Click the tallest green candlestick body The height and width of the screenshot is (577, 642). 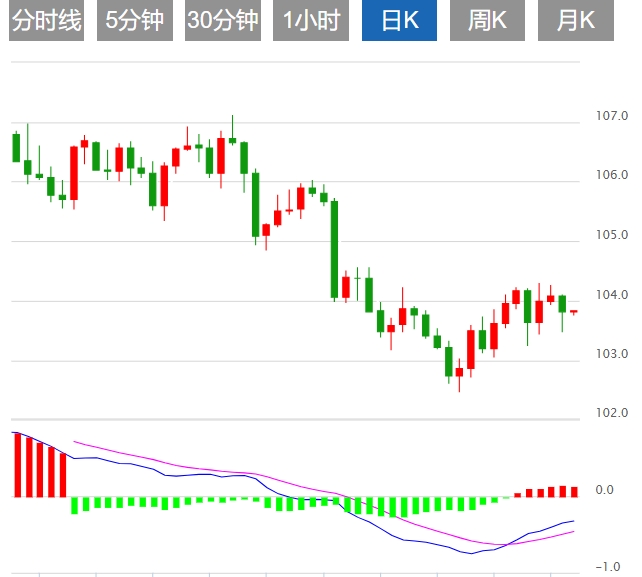point(335,249)
